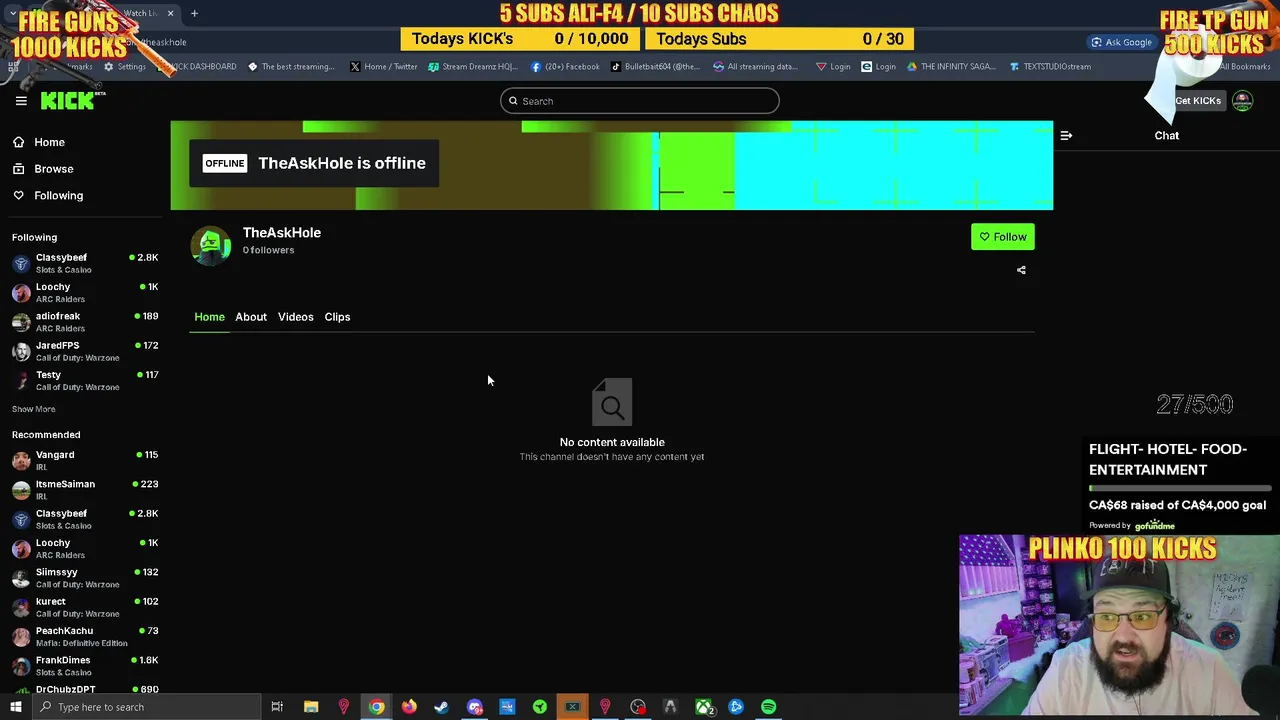The height and width of the screenshot is (720, 1280).
Task: Click Testy avatar in Following list
Action: tap(21, 380)
